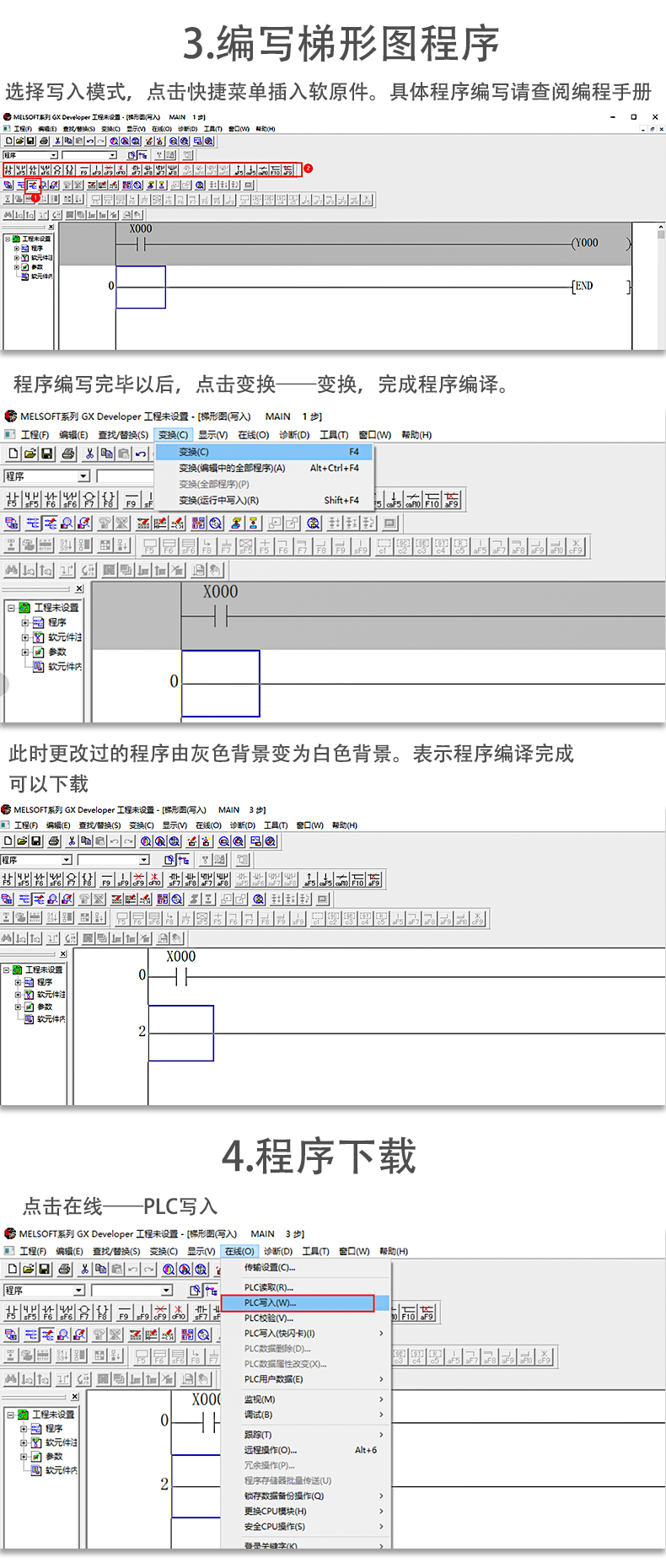Viewport: 666px width, 1568px height.
Task: Click the F5 normally-open contact icon in bottom window
Action: coord(11,1313)
